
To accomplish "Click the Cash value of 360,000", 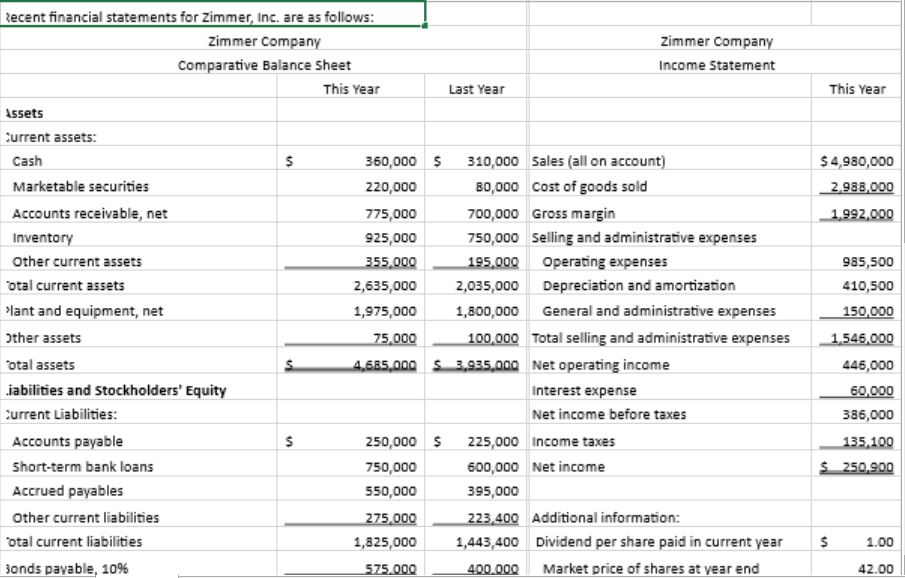I will tap(384, 161).
